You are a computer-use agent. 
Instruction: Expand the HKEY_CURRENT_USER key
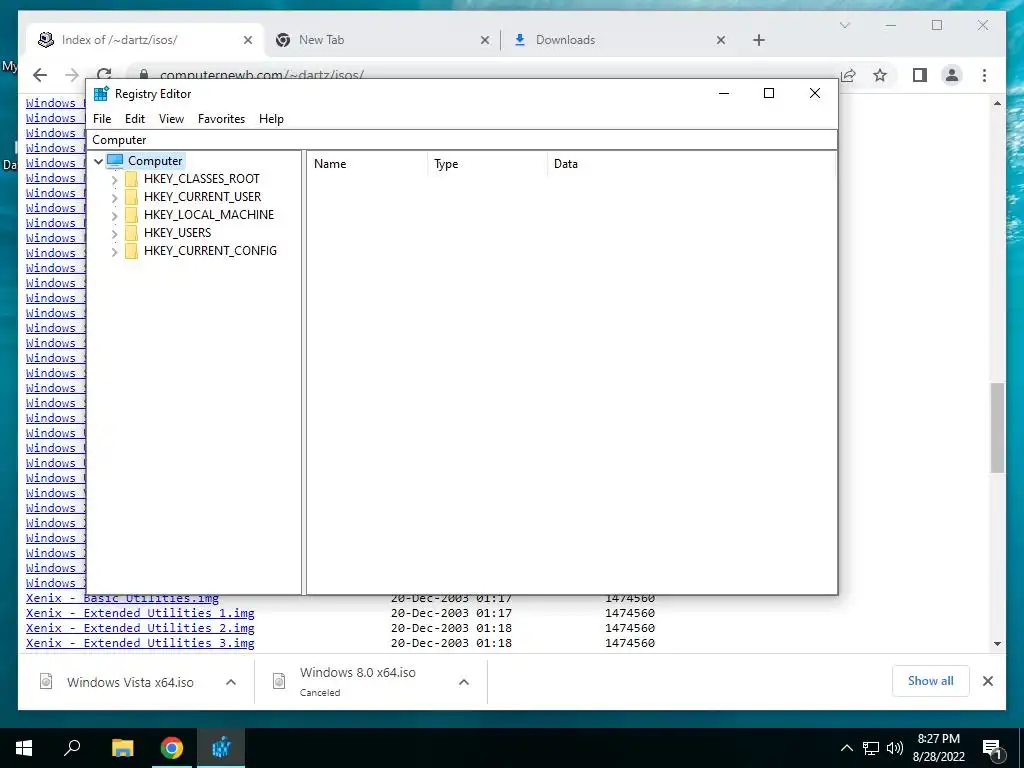pyautogui.click(x=114, y=197)
